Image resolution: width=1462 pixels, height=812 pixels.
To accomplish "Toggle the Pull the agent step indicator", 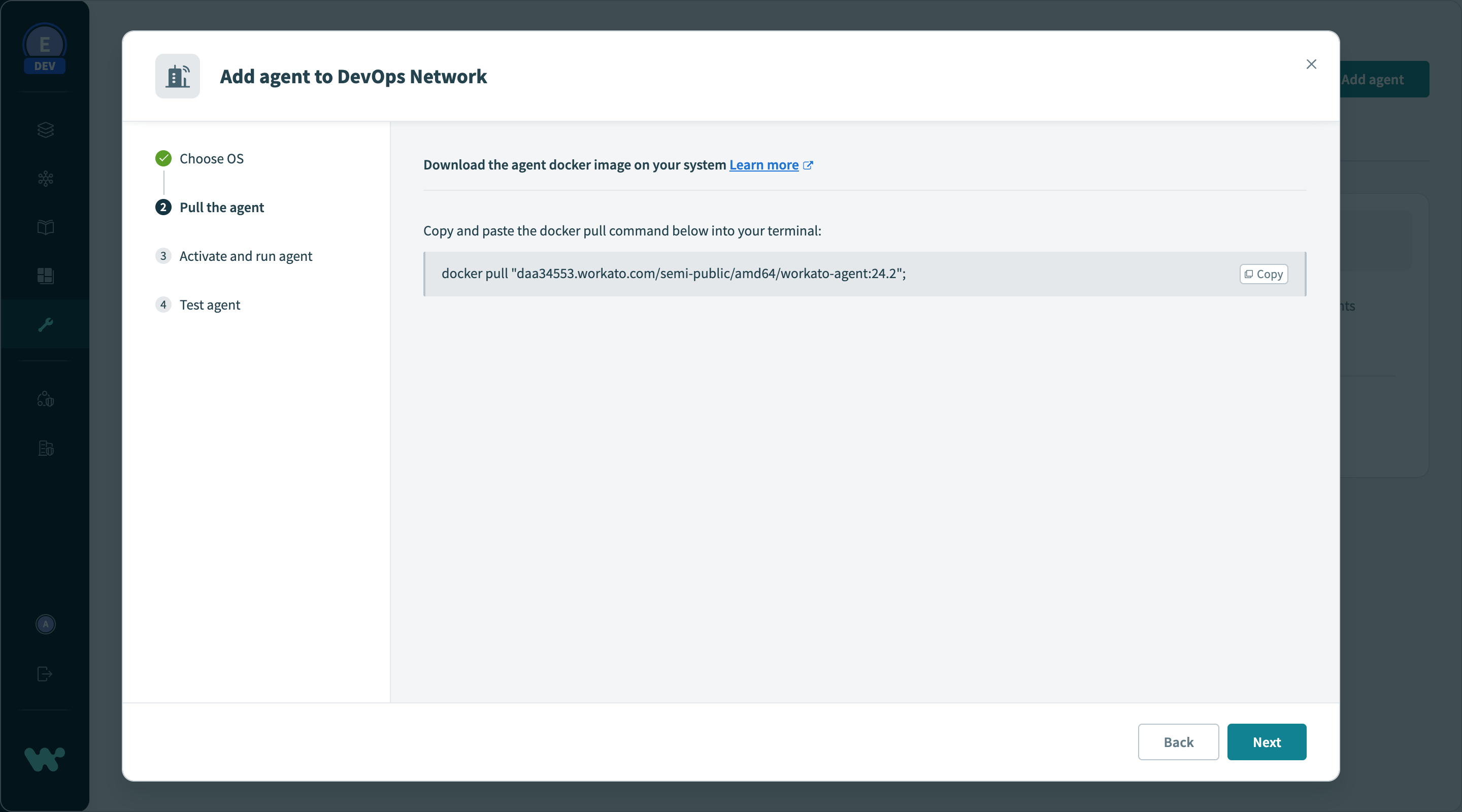I will 163,207.
